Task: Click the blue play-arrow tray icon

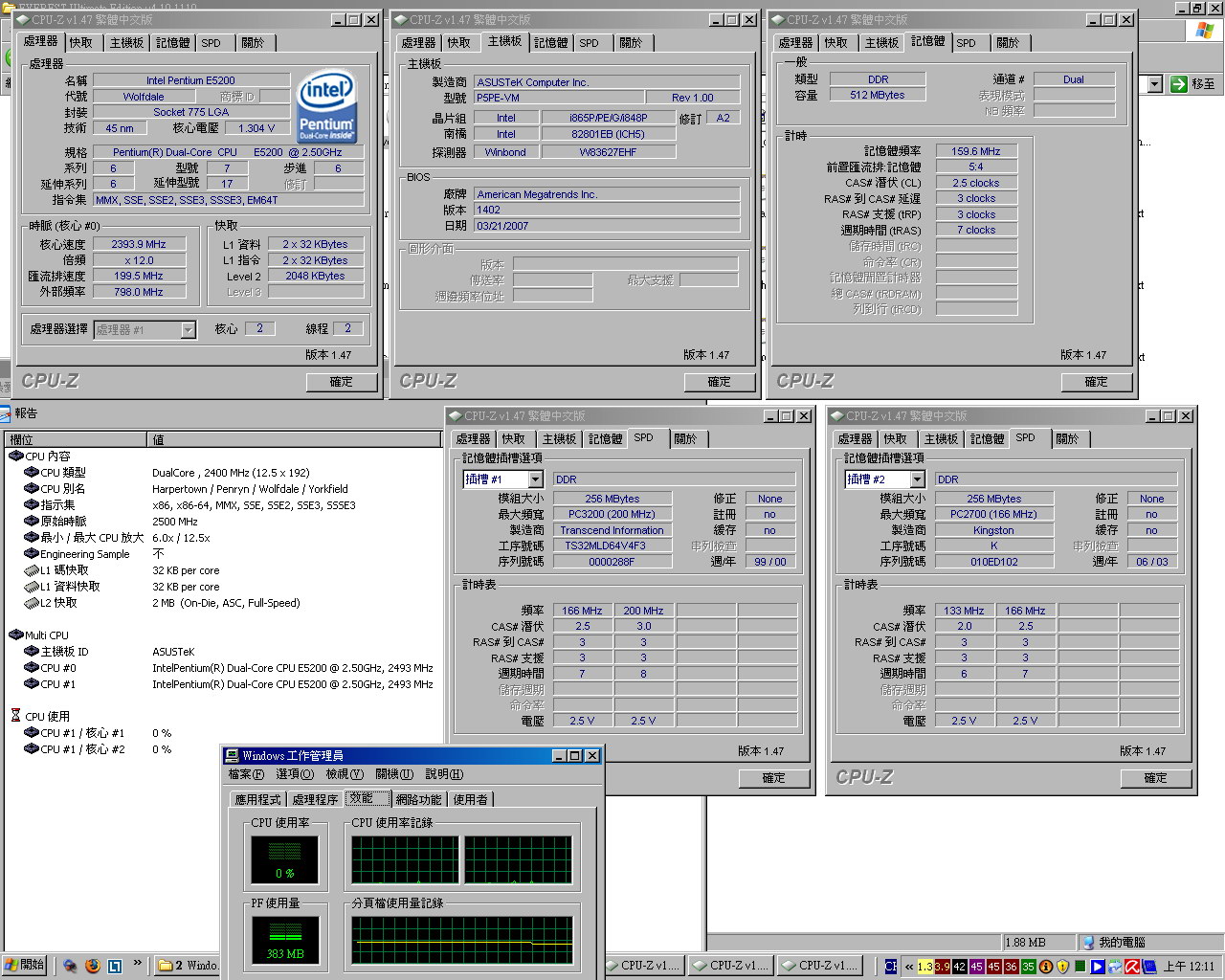Action: [x=1098, y=967]
